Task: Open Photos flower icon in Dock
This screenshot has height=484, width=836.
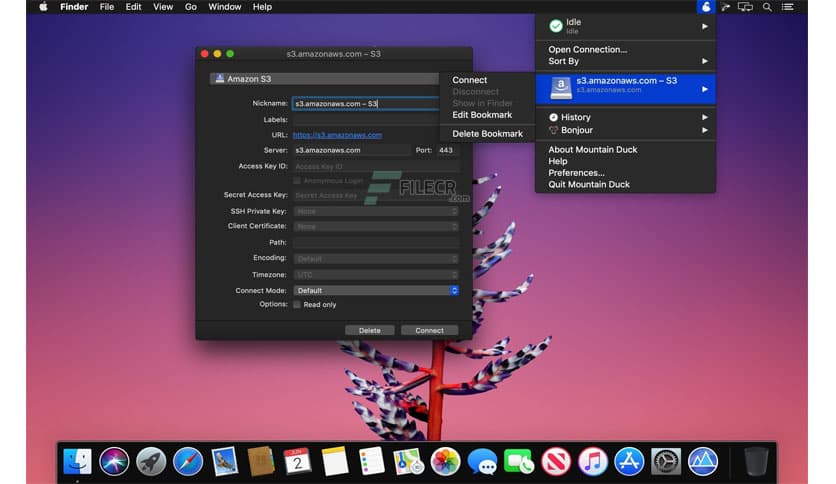Action: pos(445,461)
